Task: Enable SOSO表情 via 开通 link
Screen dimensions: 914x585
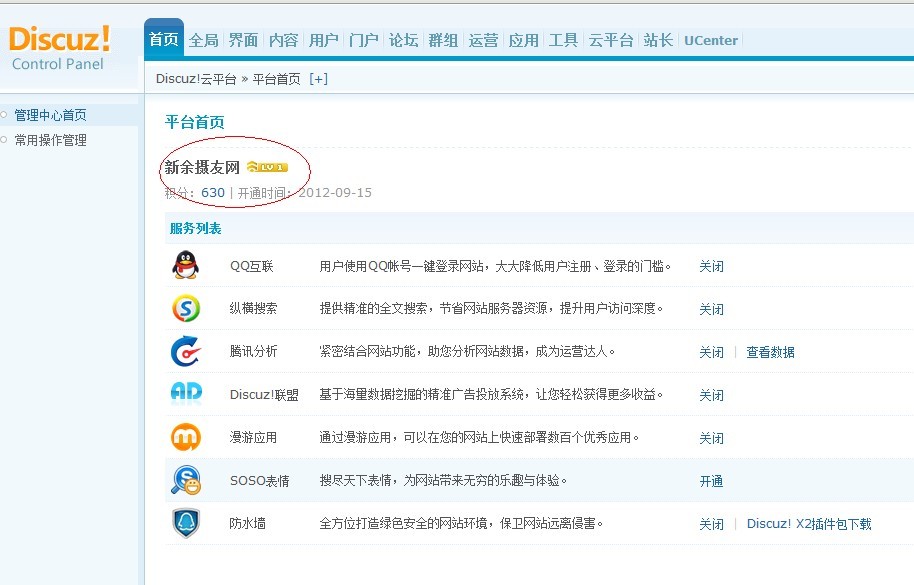Action: (711, 481)
